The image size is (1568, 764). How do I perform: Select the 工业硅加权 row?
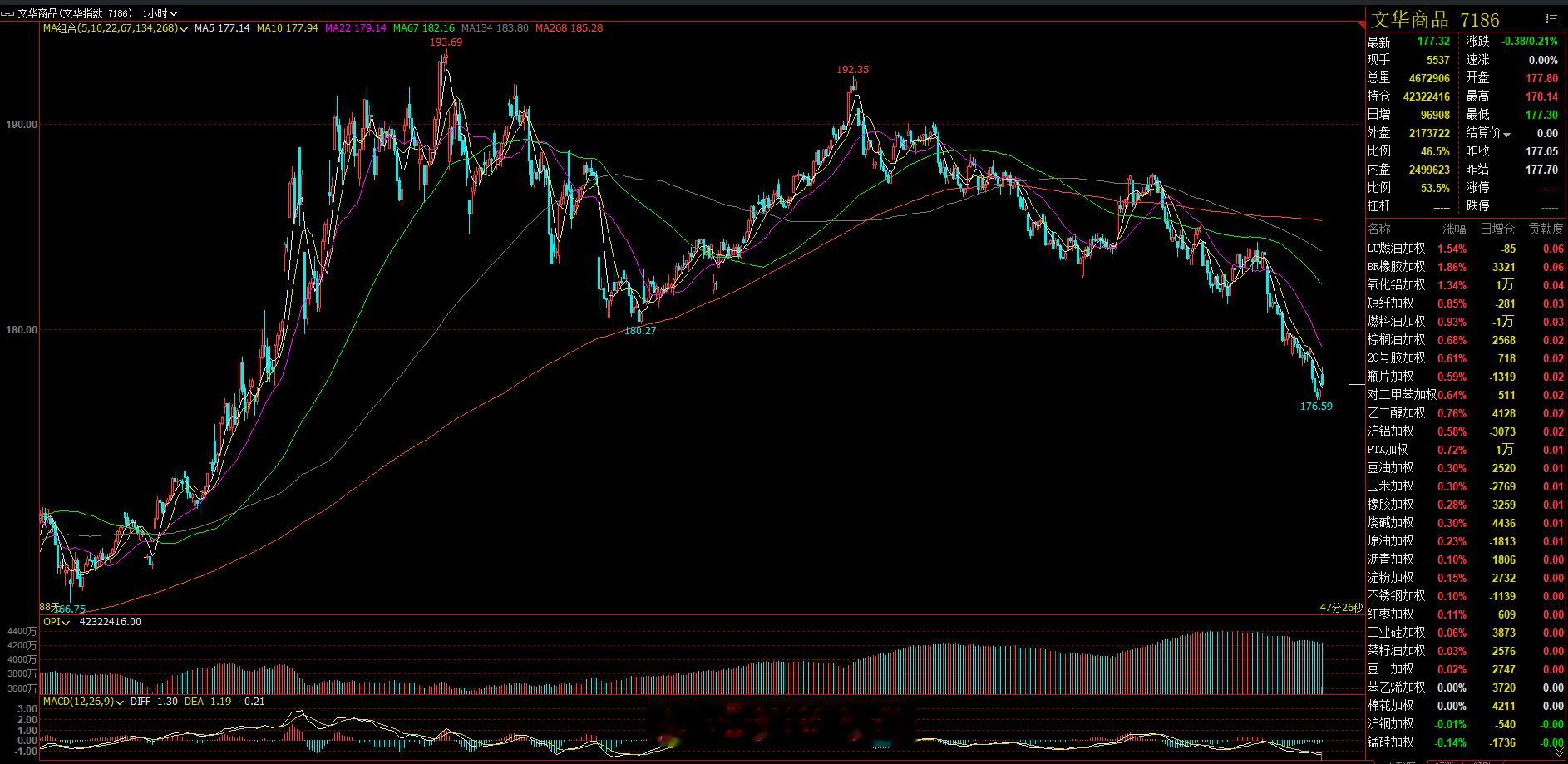click(1466, 633)
